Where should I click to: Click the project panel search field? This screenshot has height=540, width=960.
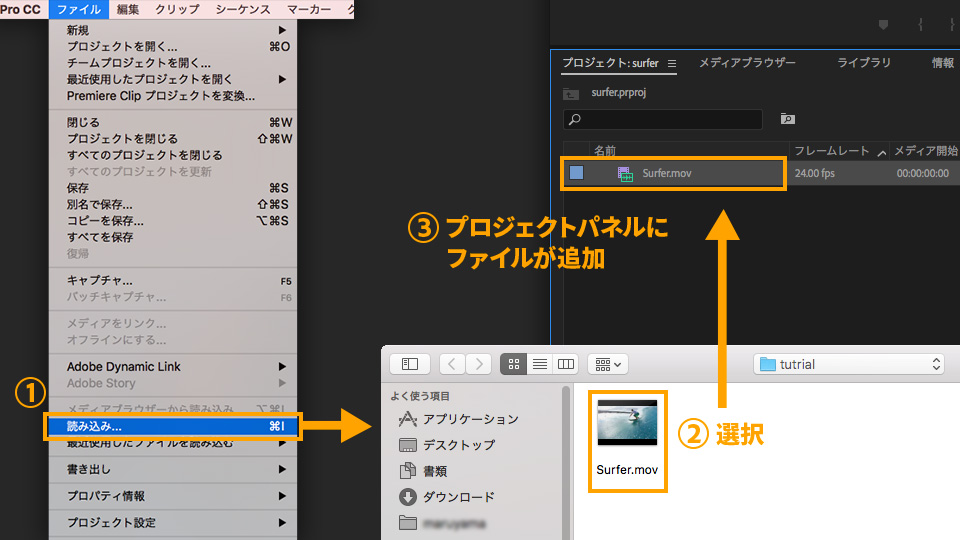point(662,119)
